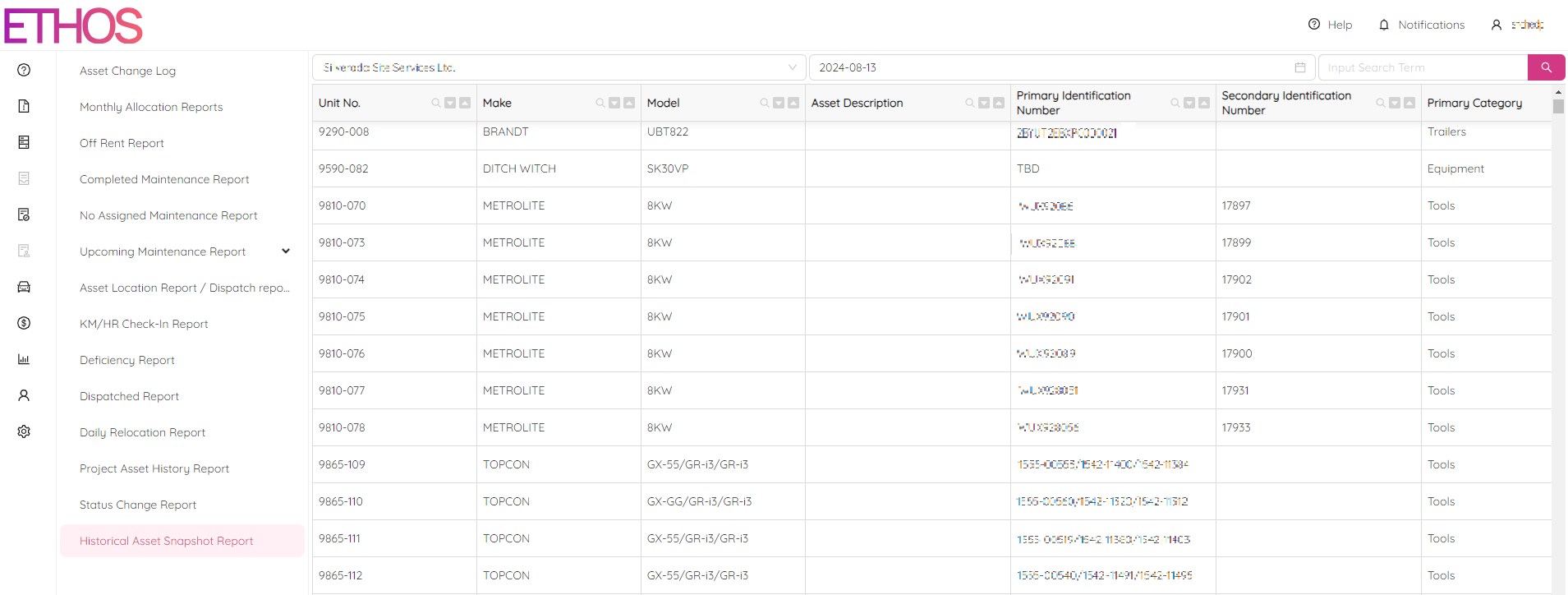Open the dollar sign icon in sidebar
This screenshot has width=1568, height=595.
24,323
